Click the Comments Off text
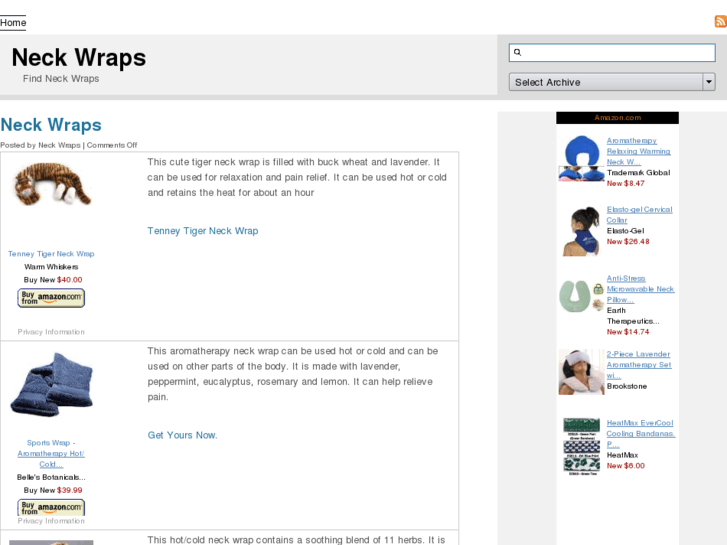 tap(112, 145)
